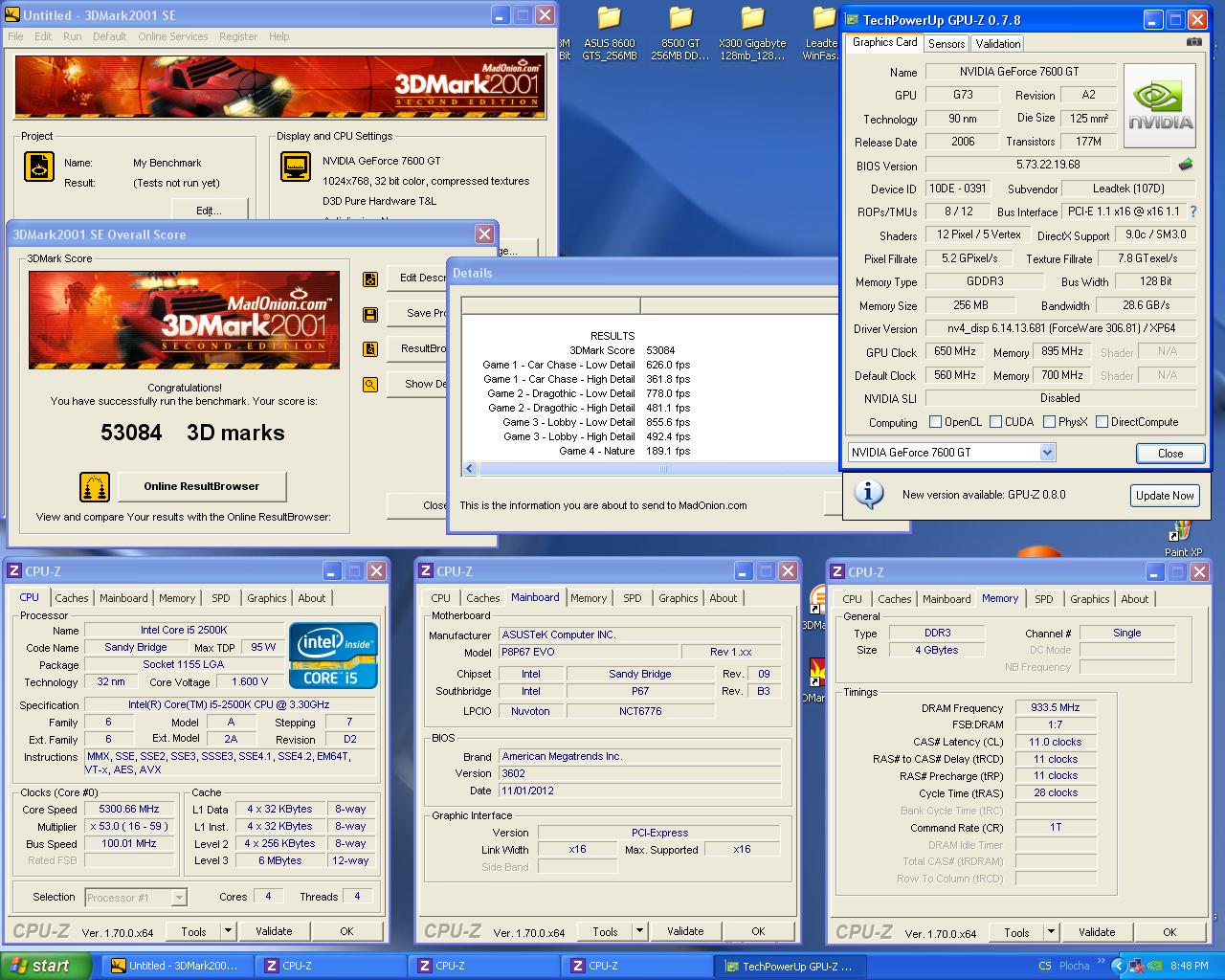The width and height of the screenshot is (1225, 980).
Task: Expand Tools dropdown arrow in CPU-Z Memory window
Action: tap(1051, 930)
